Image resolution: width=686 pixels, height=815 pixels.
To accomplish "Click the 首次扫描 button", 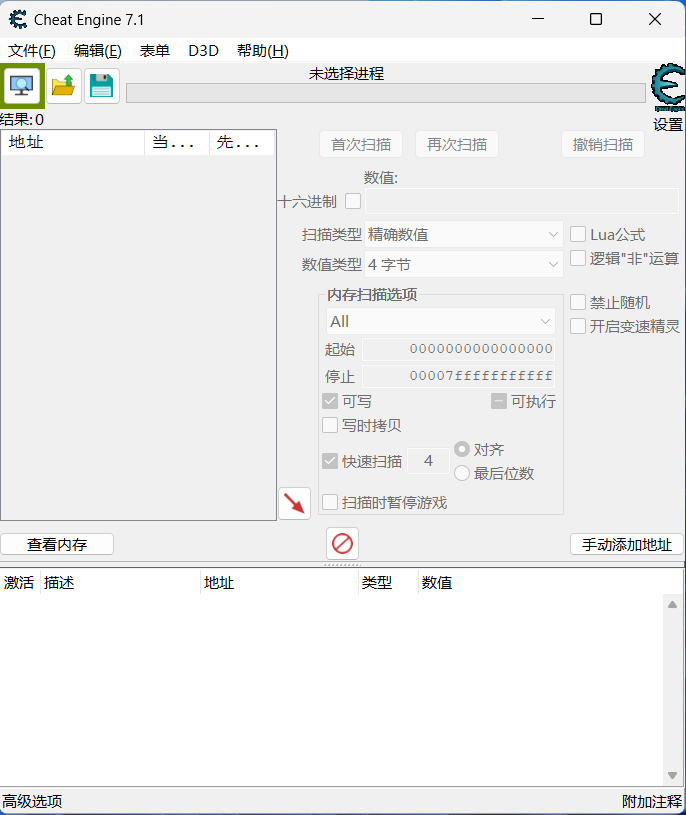I will pyautogui.click(x=361, y=144).
